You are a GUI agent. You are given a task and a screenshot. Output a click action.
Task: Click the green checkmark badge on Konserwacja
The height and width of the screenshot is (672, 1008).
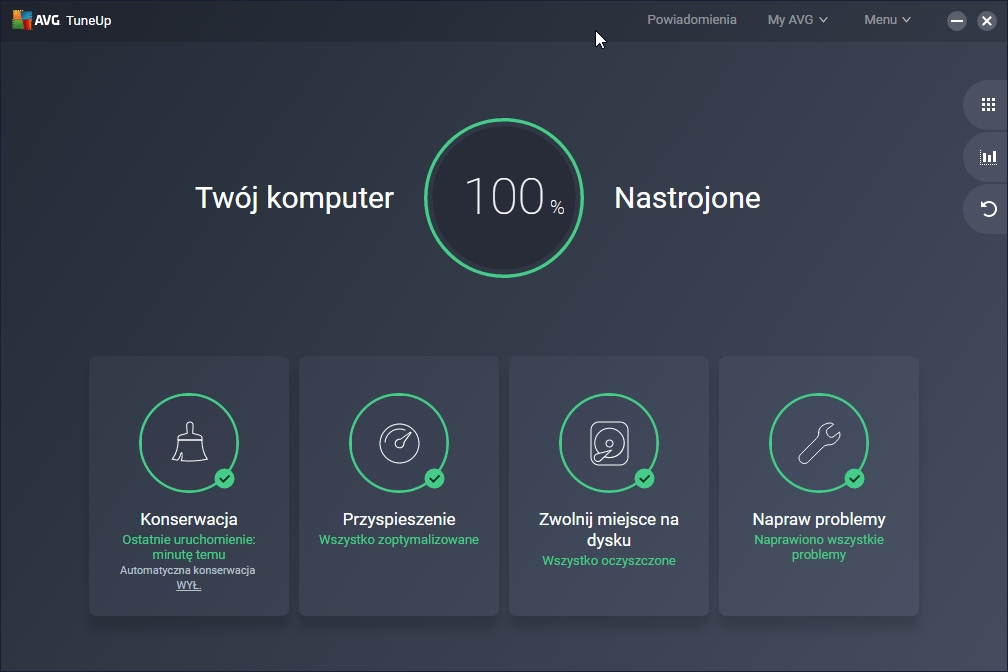point(224,478)
